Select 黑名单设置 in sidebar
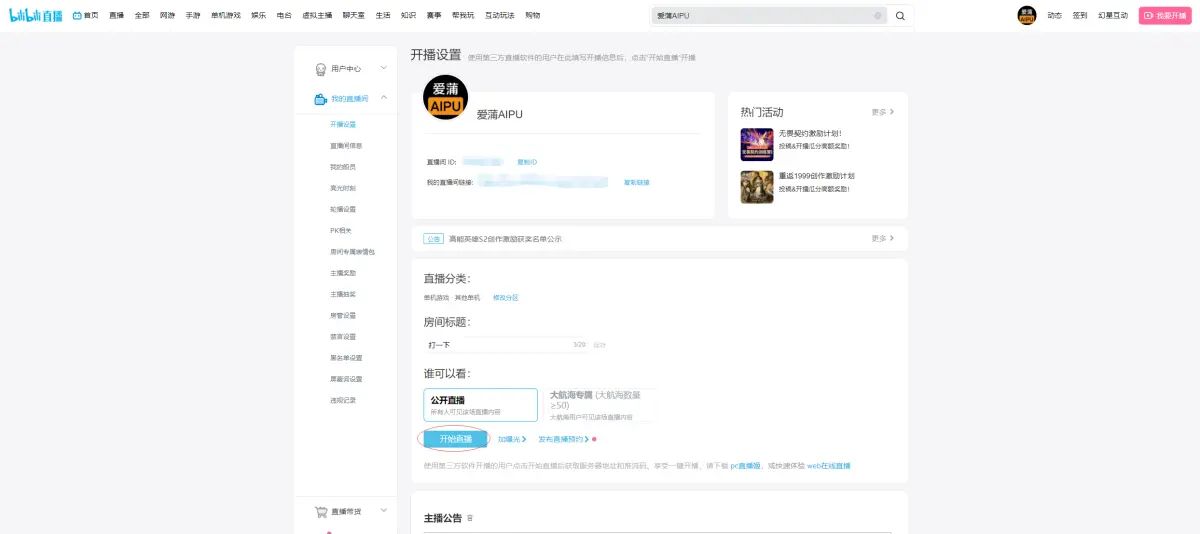The width and height of the screenshot is (1200, 534). click(x=346, y=358)
